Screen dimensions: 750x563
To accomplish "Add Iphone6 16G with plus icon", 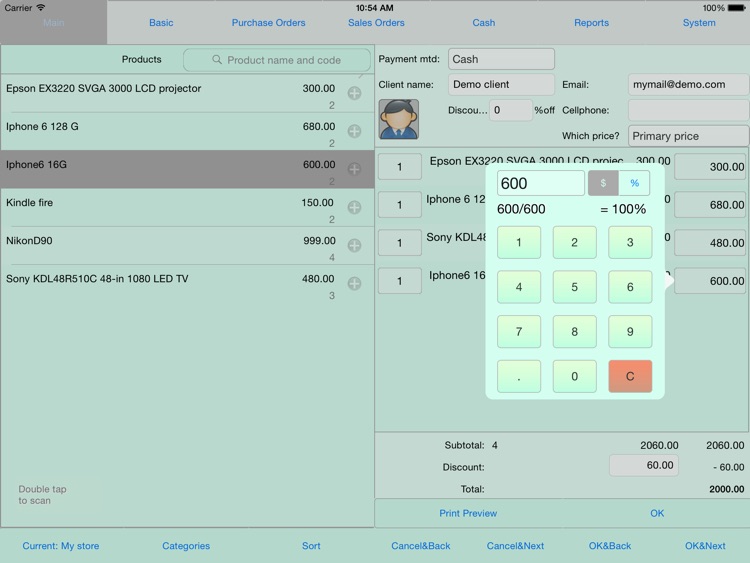I will coord(354,169).
